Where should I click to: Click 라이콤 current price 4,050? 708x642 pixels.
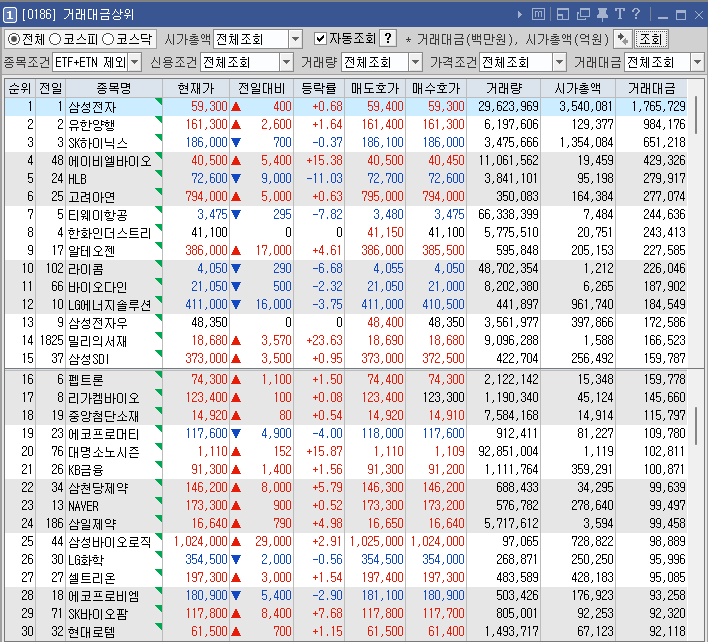tap(212, 269)
